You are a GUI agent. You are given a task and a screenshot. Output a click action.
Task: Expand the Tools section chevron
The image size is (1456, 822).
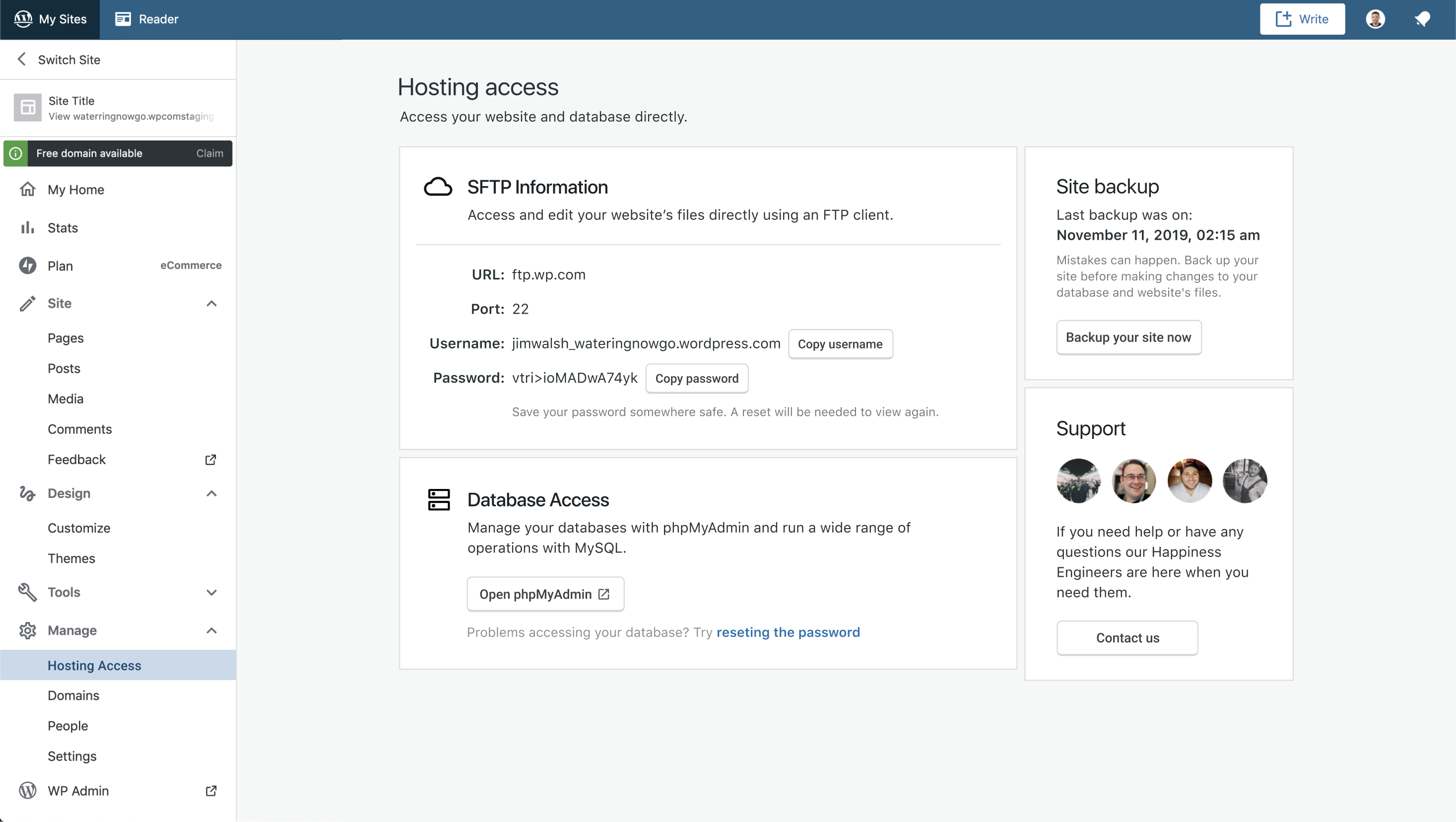coord(211,593)
